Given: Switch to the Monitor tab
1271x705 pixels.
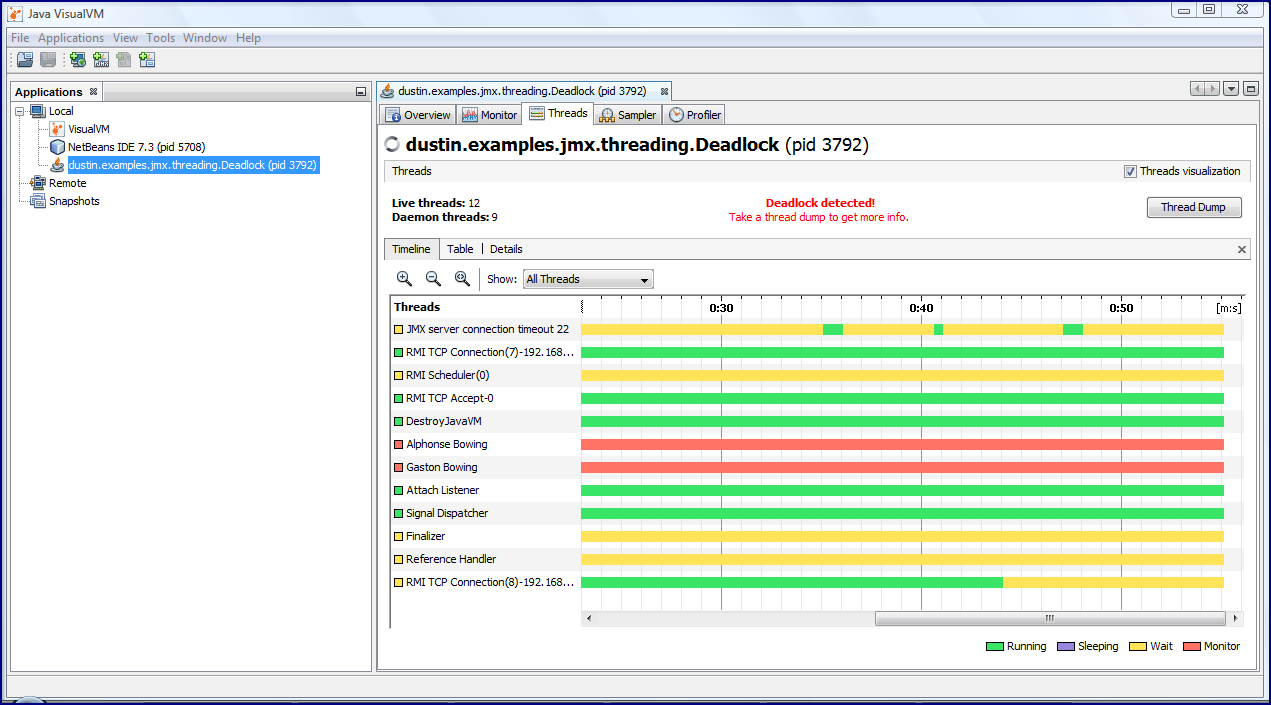Looking at the screenshot, I should tap(489, 115).
